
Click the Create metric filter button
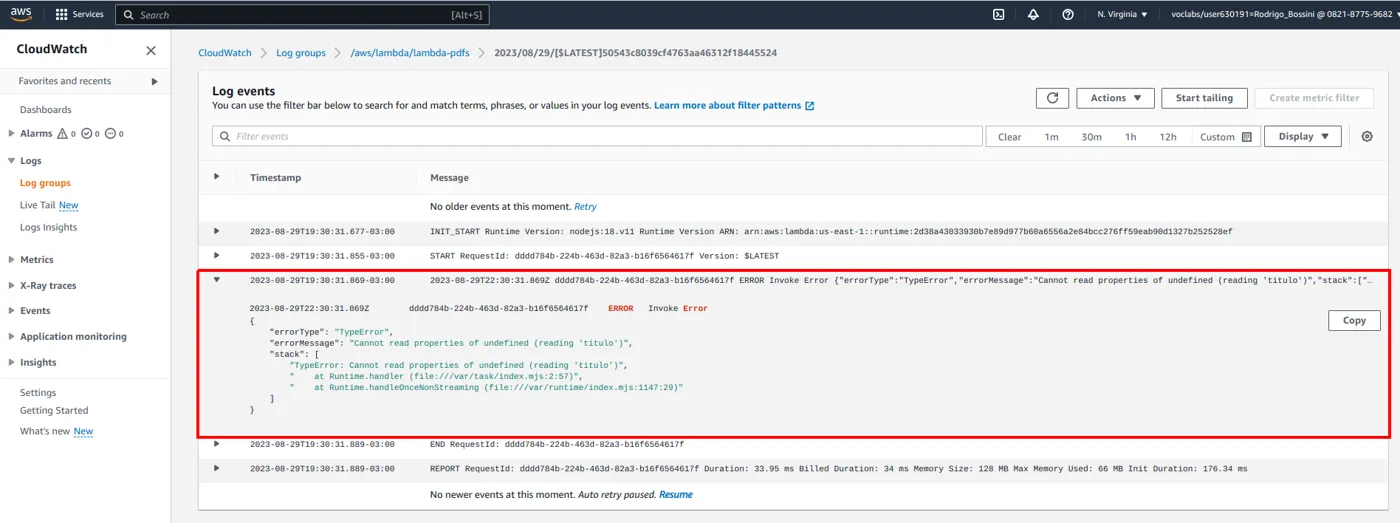tap(1314, 98)
